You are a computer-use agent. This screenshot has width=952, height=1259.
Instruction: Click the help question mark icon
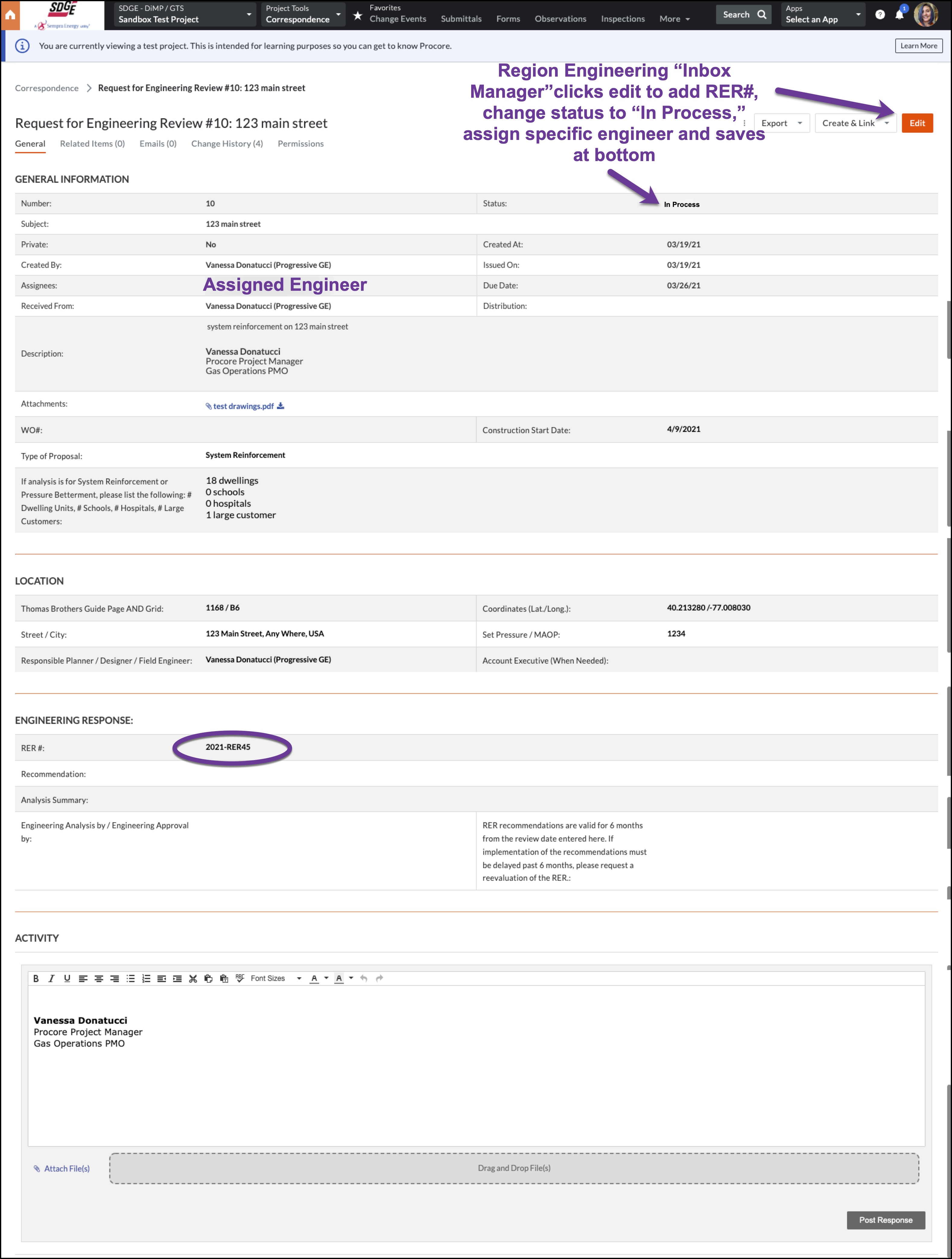[880, 15]
